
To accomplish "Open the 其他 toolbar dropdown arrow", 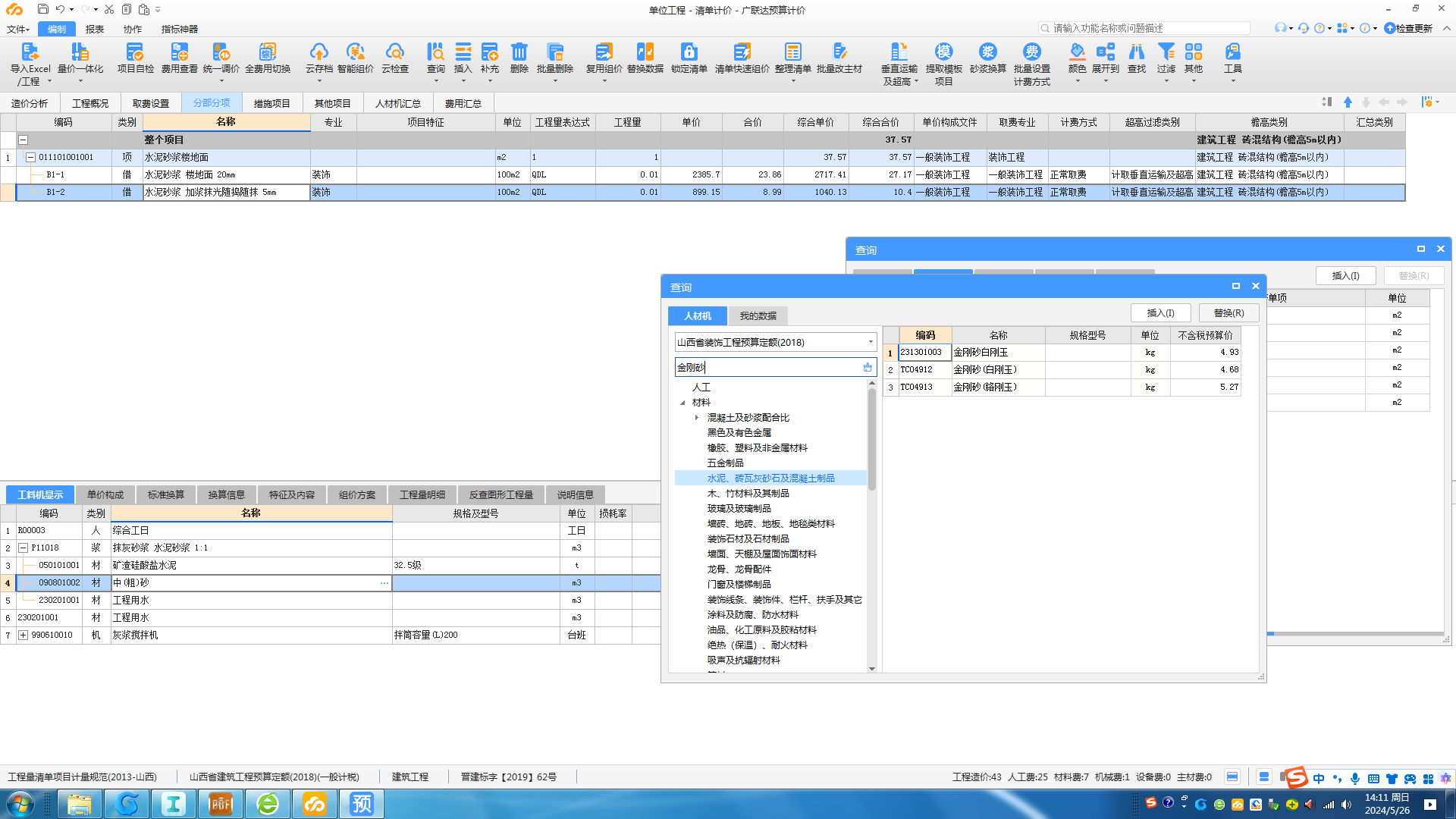I will point(1194,81).
